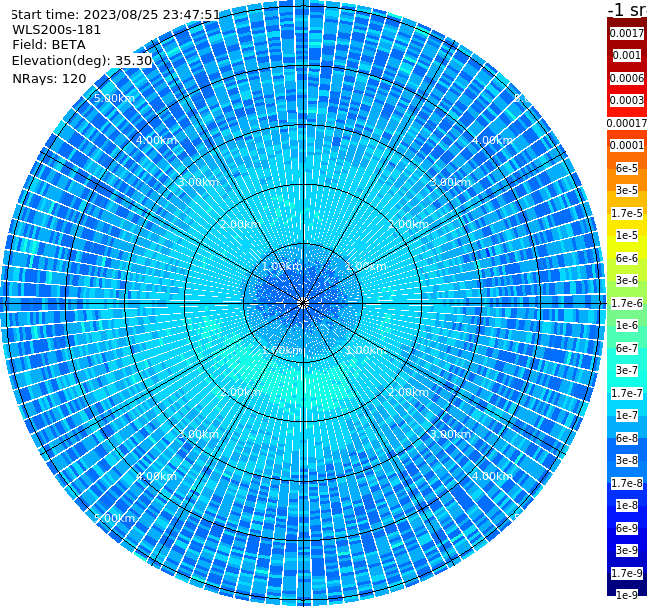
Task: Click the 1.7e-5 colorbar label
Action: pyautogui.click(x=627, y=213)
